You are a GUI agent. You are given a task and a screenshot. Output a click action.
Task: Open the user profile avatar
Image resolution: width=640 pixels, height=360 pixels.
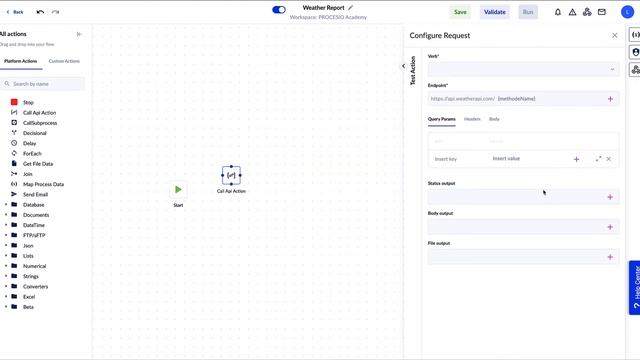coord(627,12)
